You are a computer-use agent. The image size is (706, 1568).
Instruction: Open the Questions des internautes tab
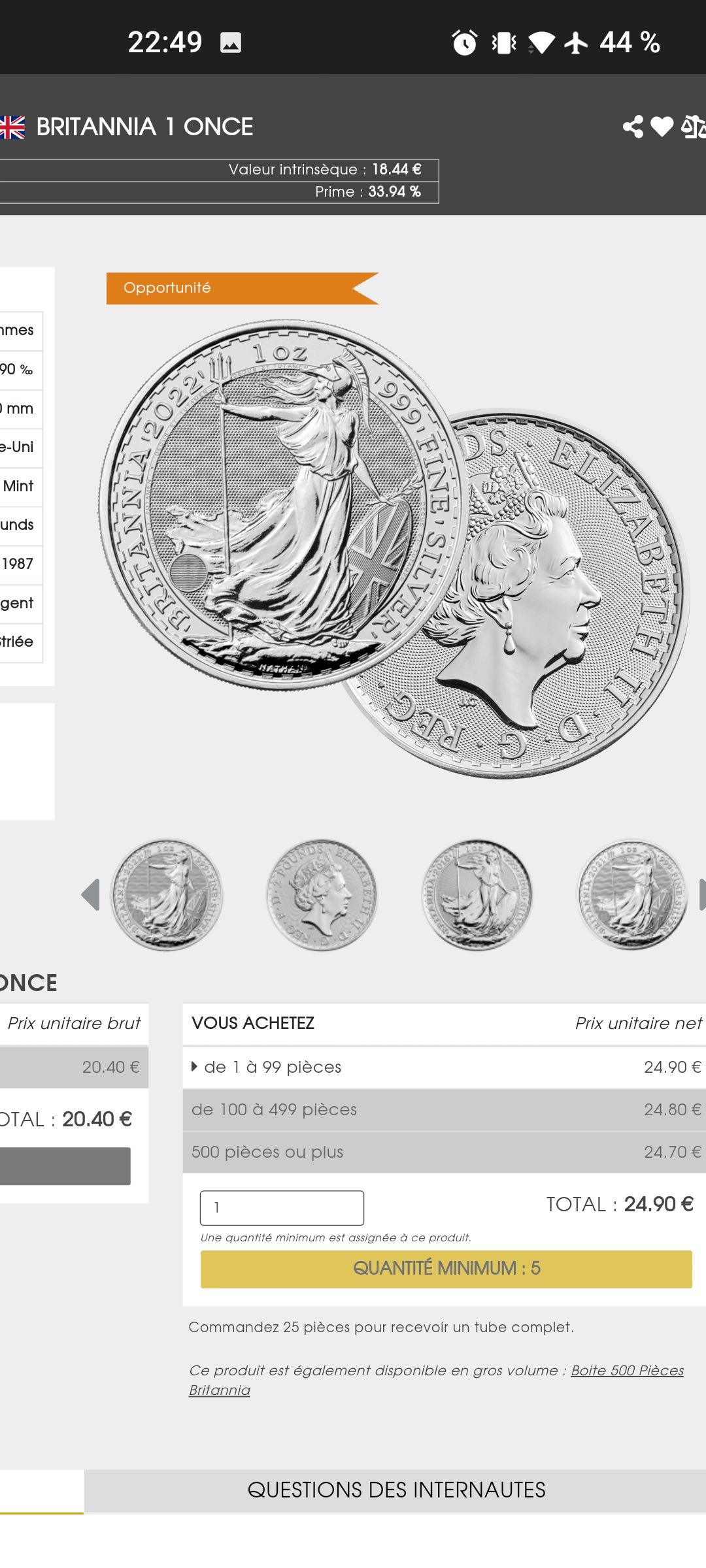[395, 1490]
